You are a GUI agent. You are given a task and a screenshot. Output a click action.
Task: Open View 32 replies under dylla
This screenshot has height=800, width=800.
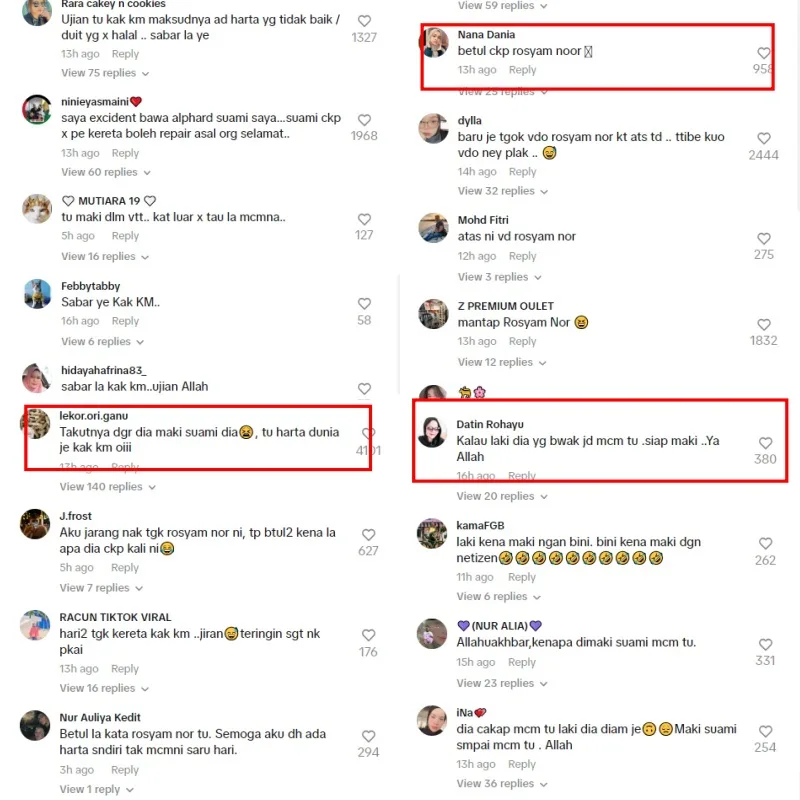503,191
